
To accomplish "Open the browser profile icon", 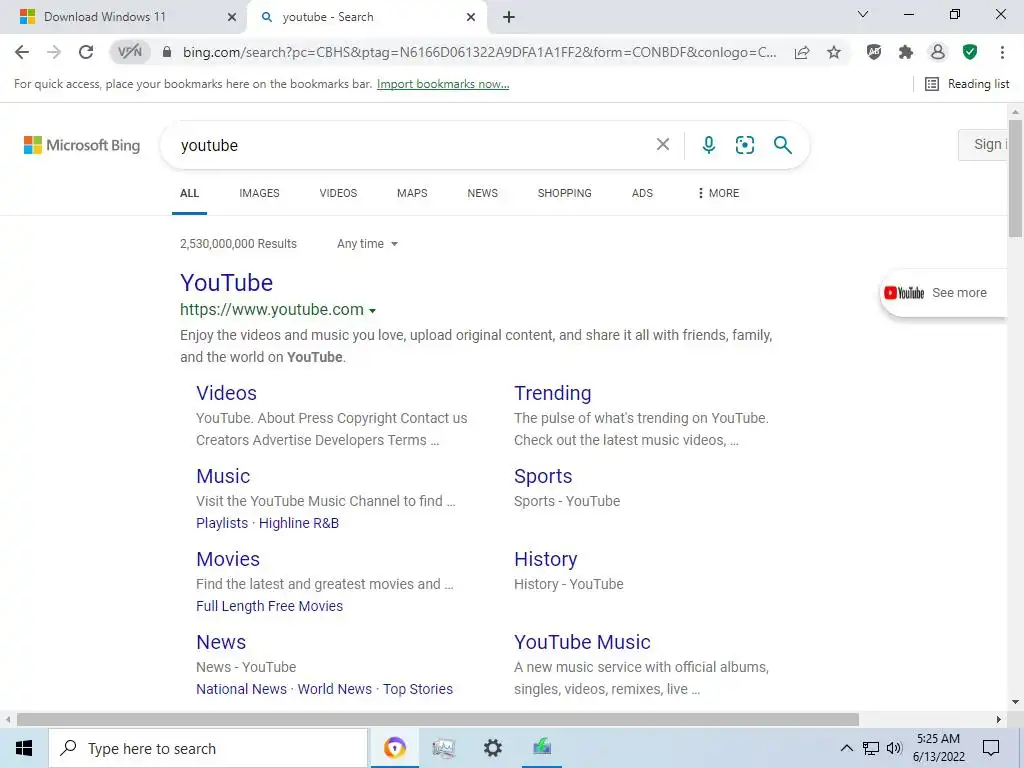I will coord(938,52).
